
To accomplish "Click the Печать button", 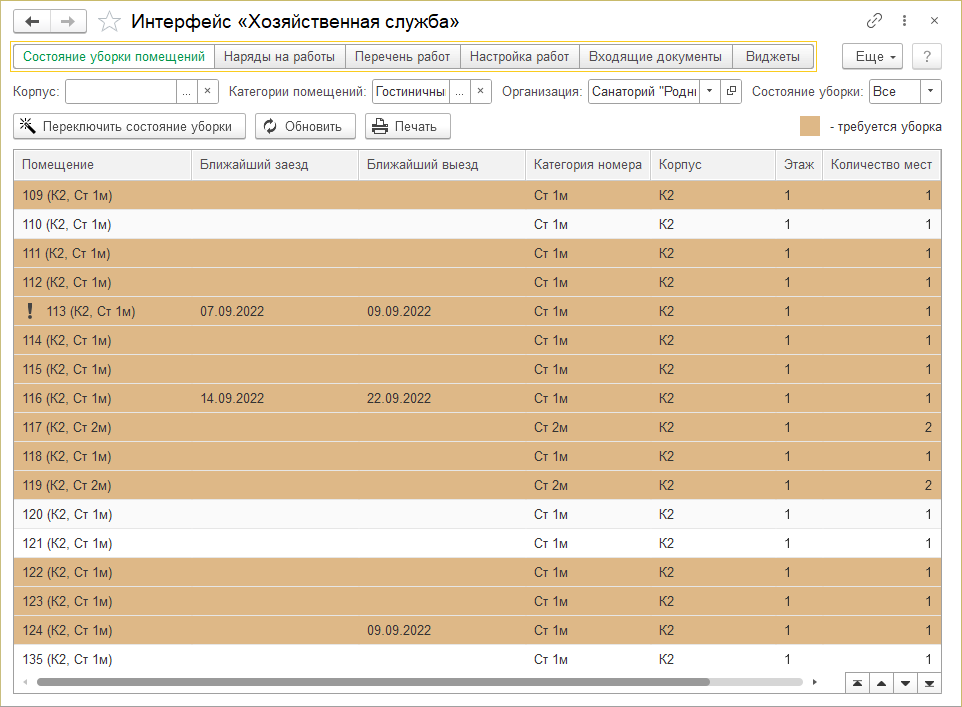I will [x=407, y=126].
